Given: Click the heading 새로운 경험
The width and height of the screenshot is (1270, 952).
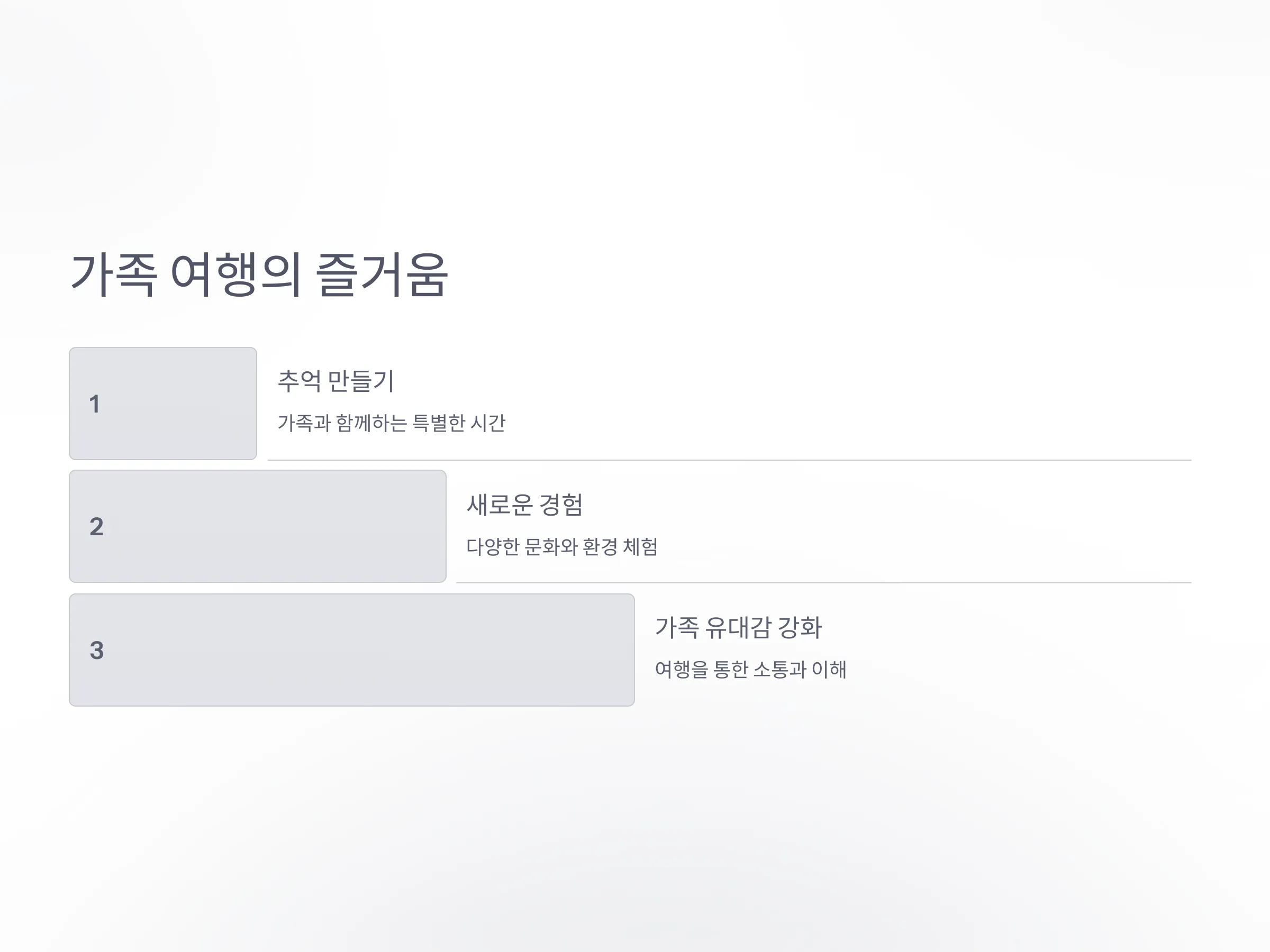Looking at the screenshot, I should [525, 505].
